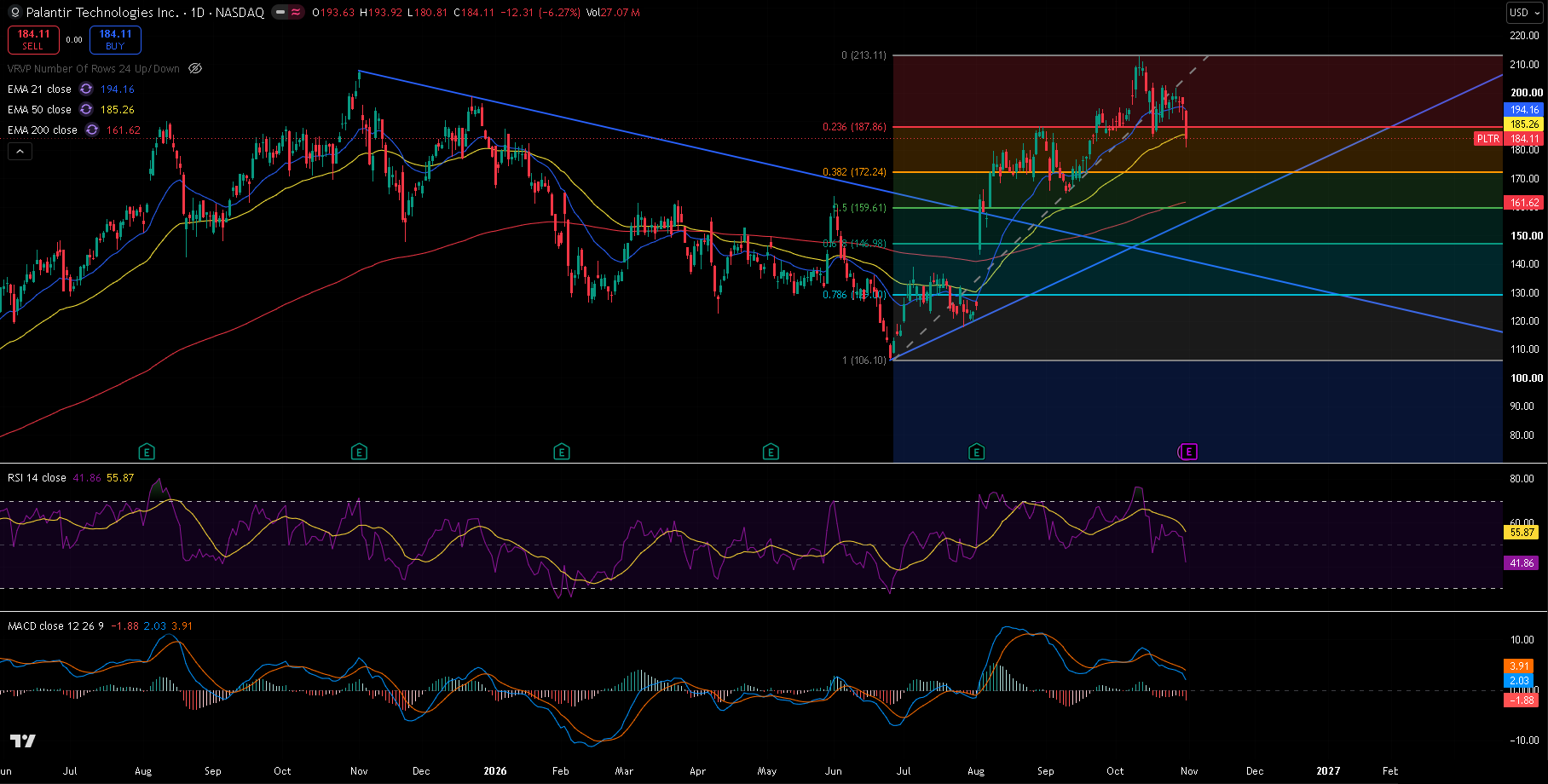Click the yellow 55.87 RSI axis tag
The height and width of the screenshot is (784, 1548).
1522,533
